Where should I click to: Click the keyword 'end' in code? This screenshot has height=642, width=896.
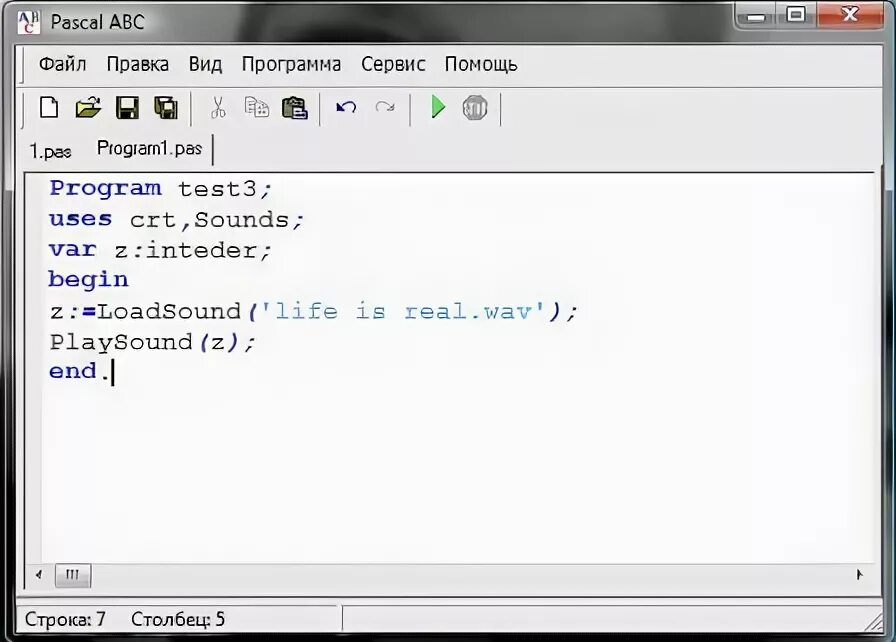(73, 371)
